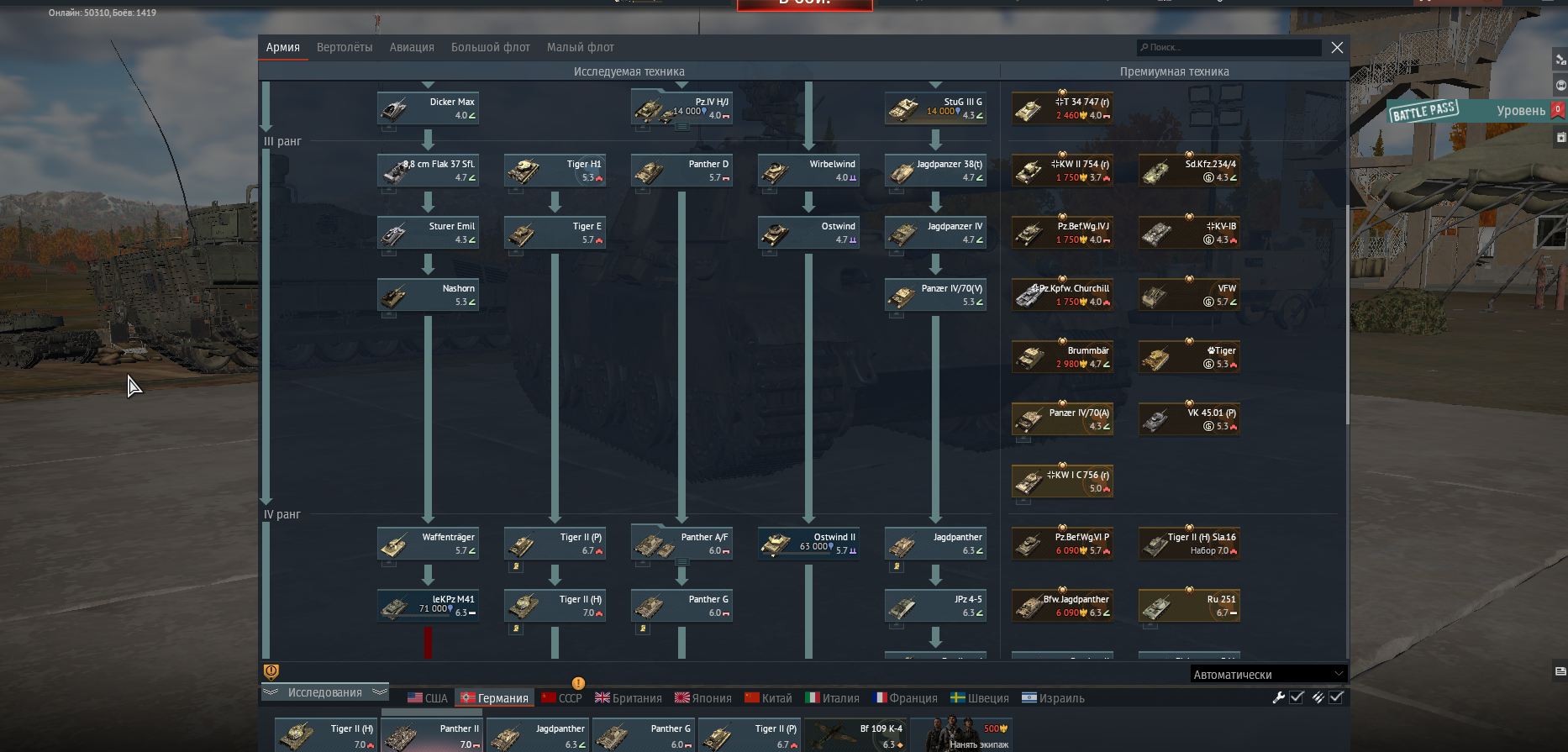1568x752 pixels.
Task: Select the Panzer IV/70(V) card
Action: tap(935, 295)
